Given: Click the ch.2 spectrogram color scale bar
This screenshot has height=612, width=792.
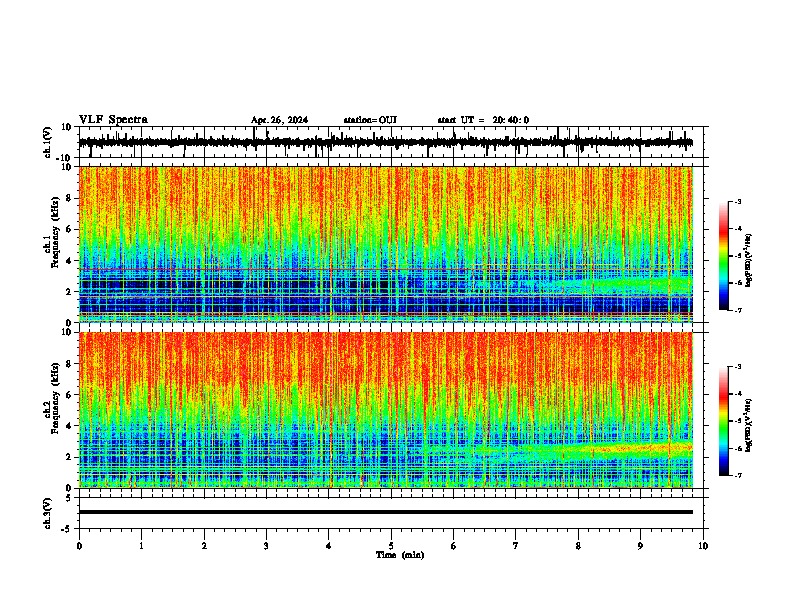Looking at the screenshot, I should point(724,421).
